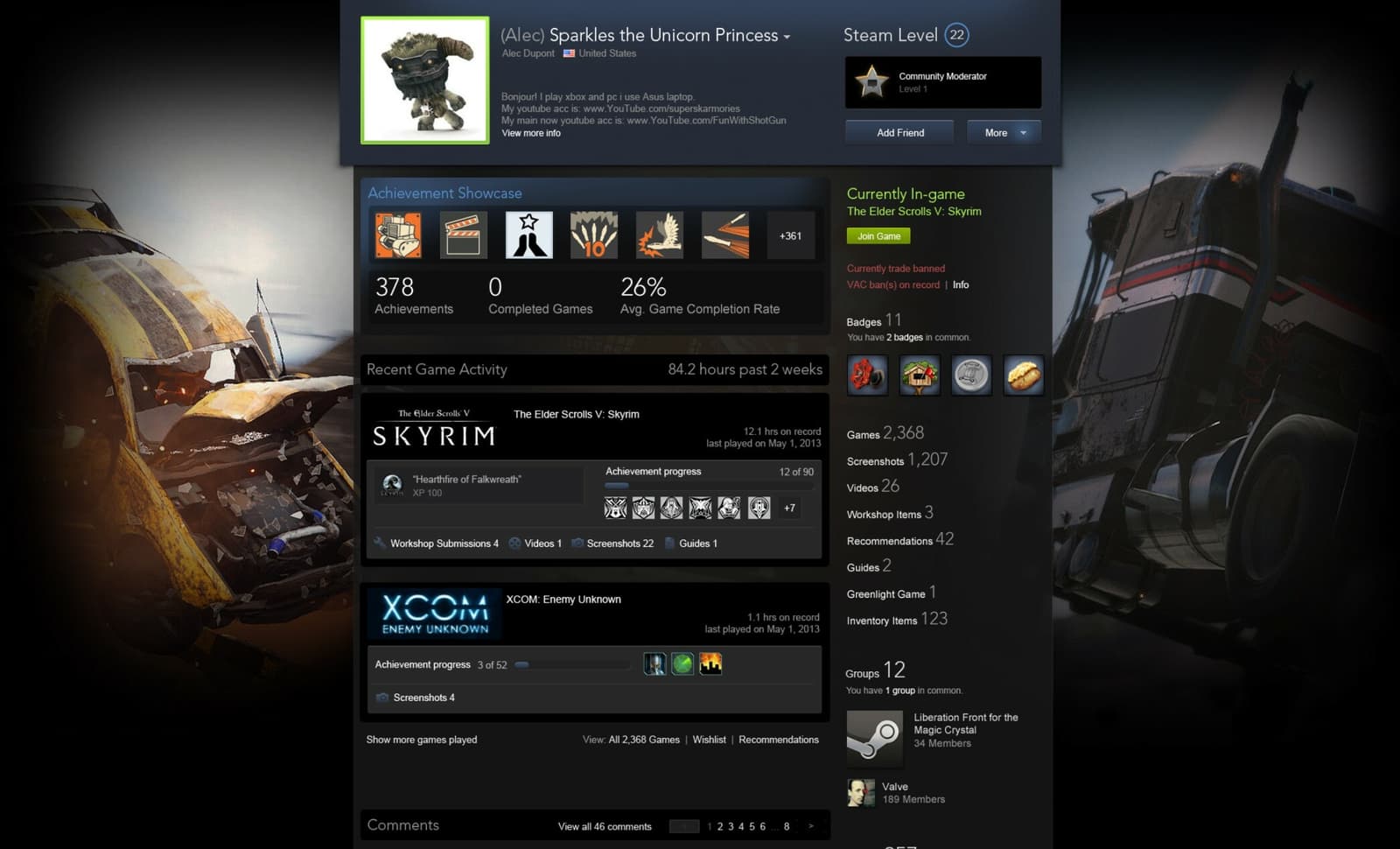The image size is (1400, 849).
Task: View the number 10 spikes achievement icon
Action: (x=594, y=235)
